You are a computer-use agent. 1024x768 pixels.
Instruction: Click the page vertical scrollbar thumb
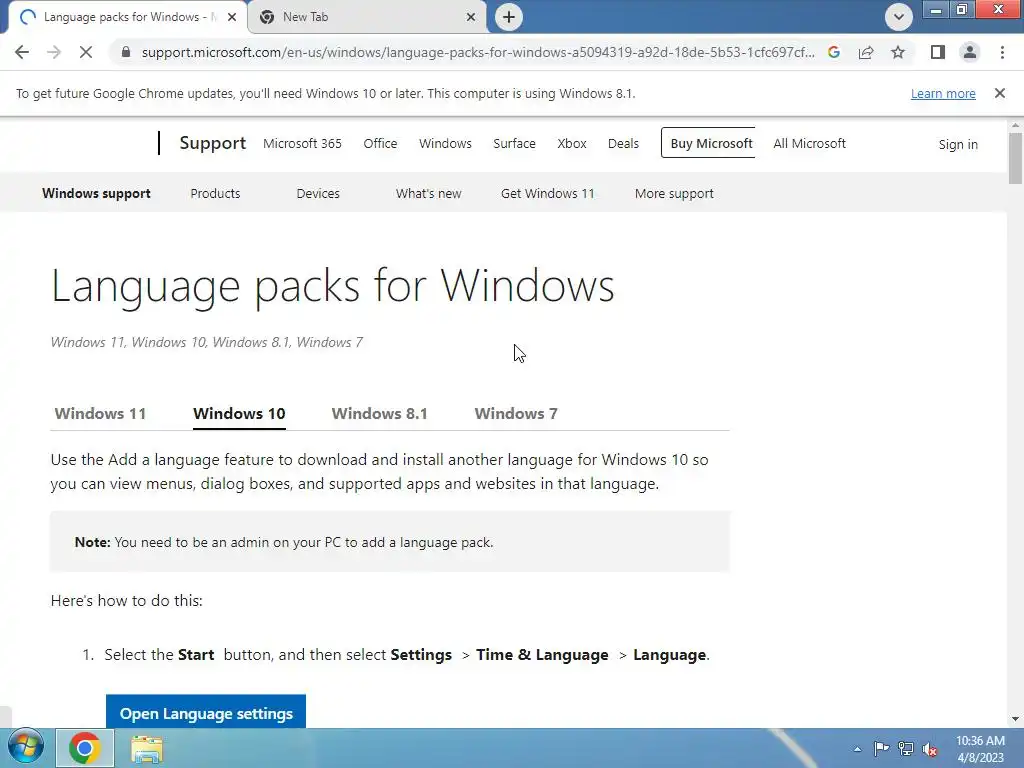[1015, 157]
